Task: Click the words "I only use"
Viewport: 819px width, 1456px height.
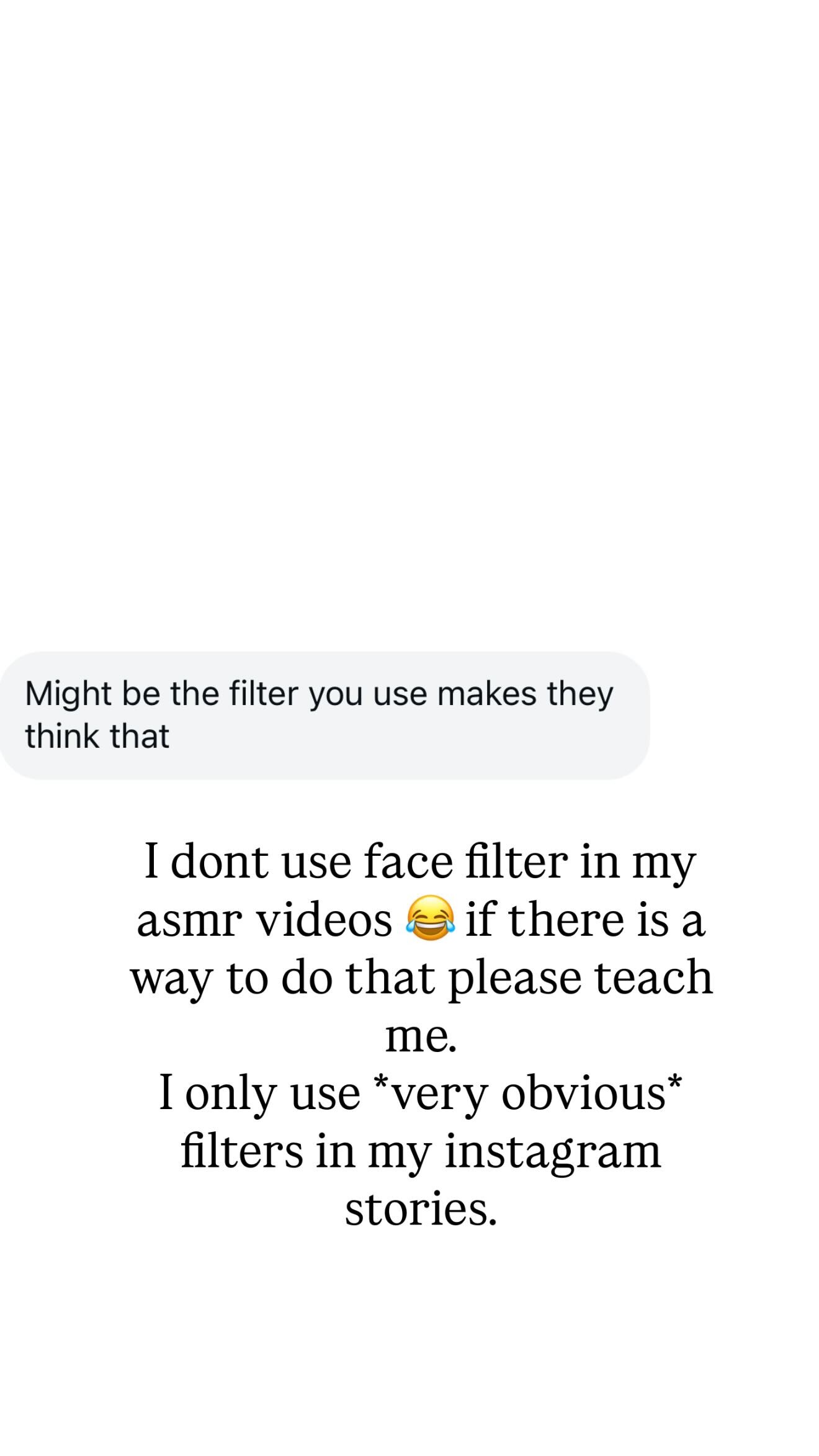Action: click(260, 1093)
